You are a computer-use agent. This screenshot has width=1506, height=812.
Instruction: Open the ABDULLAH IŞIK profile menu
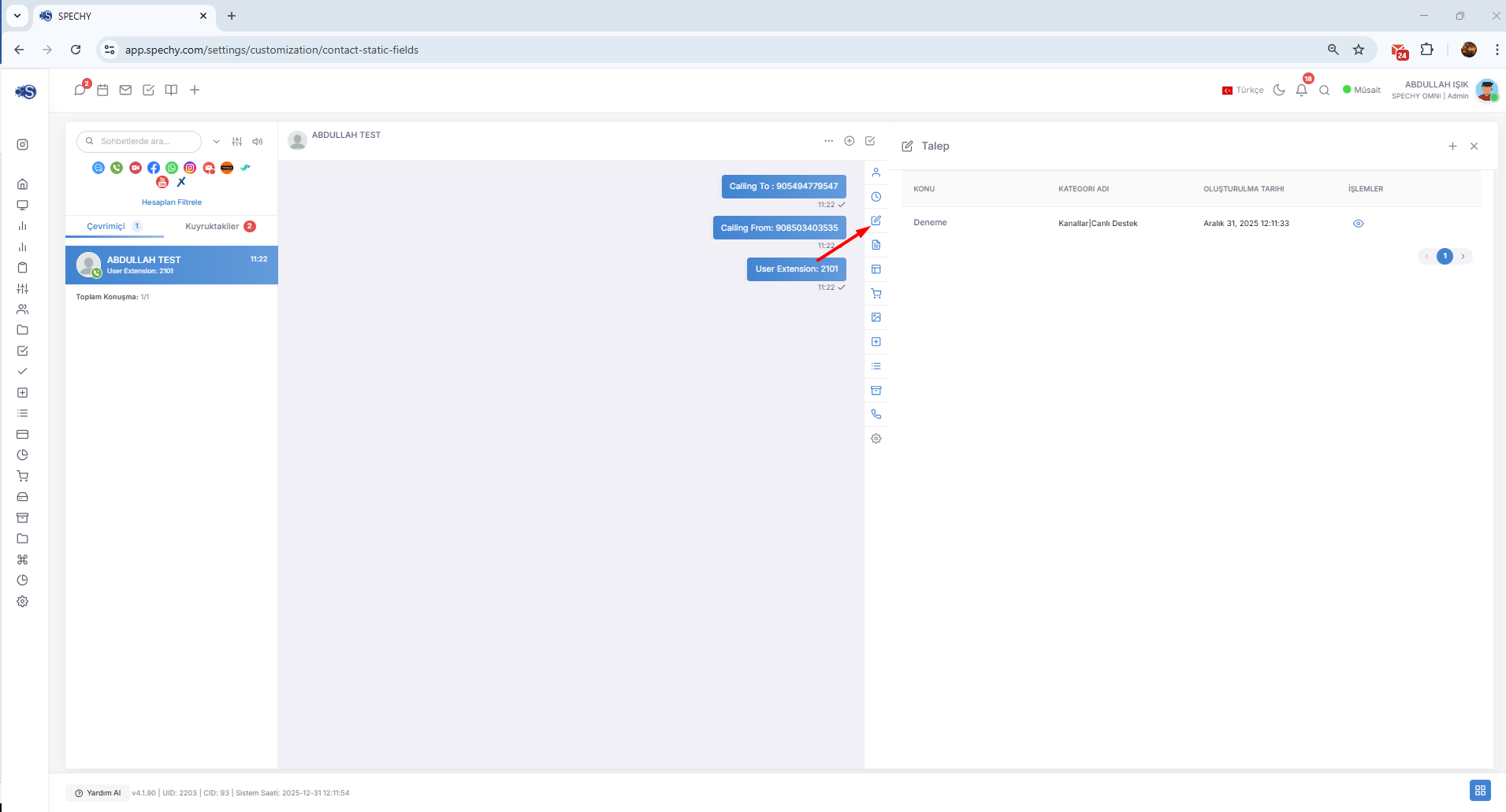[1444, 90]
